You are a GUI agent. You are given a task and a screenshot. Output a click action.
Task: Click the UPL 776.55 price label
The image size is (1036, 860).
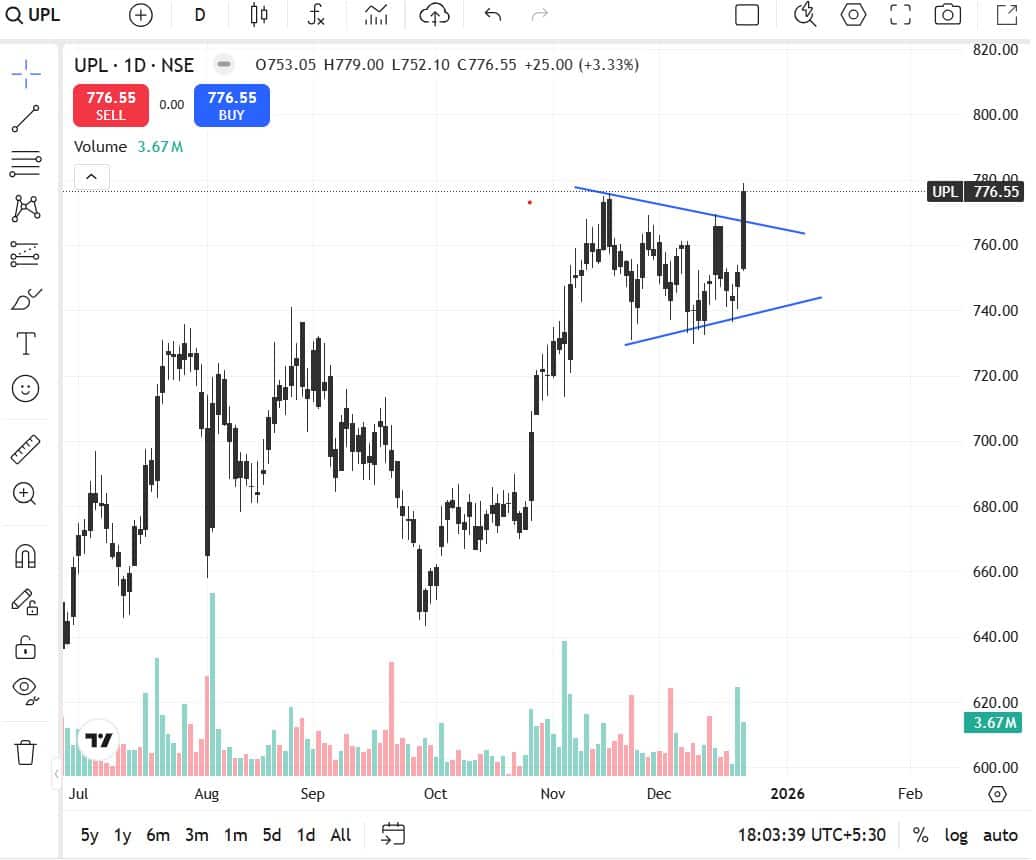pos(975,192)
